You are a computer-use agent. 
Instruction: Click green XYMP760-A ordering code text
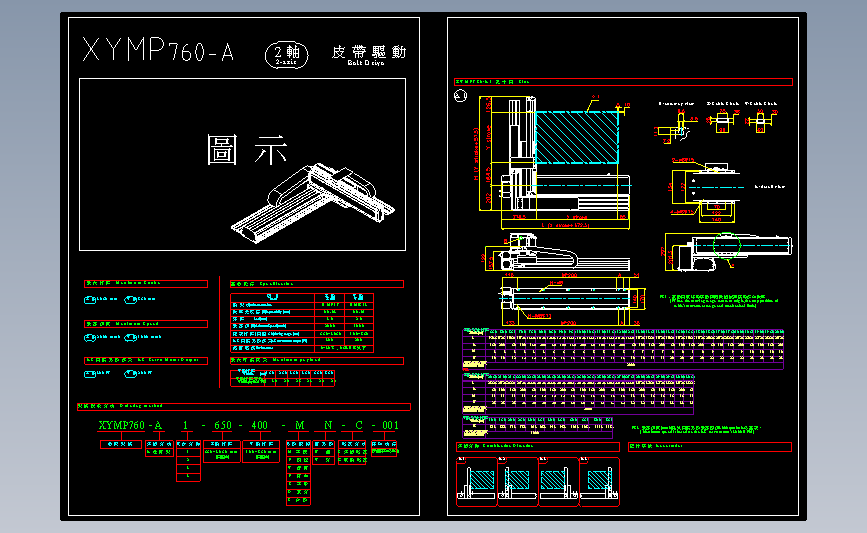click(130, 425)
